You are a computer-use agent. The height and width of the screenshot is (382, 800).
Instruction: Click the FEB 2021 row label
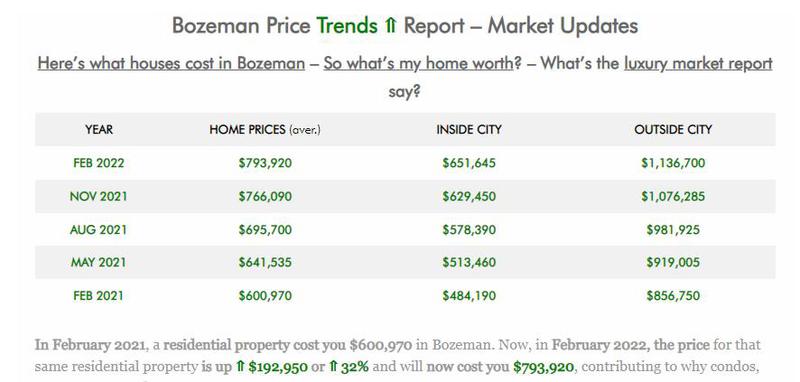click(x=99, y=296)
